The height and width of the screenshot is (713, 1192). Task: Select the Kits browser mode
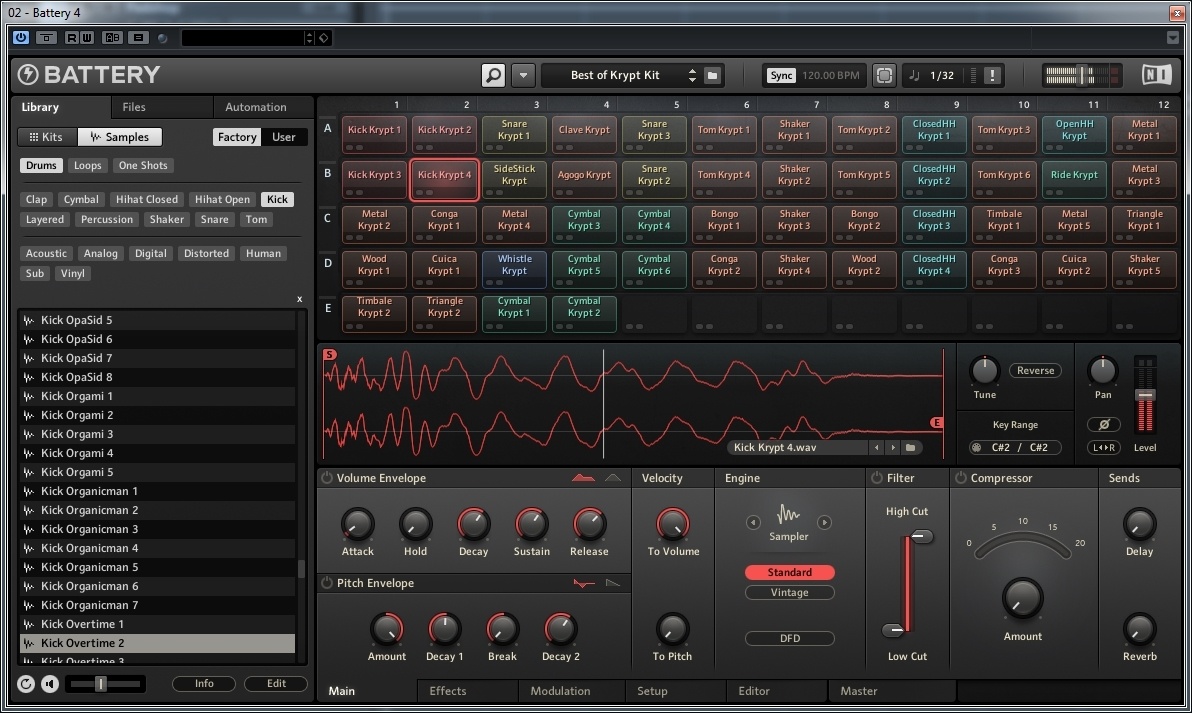click(46, 137)
